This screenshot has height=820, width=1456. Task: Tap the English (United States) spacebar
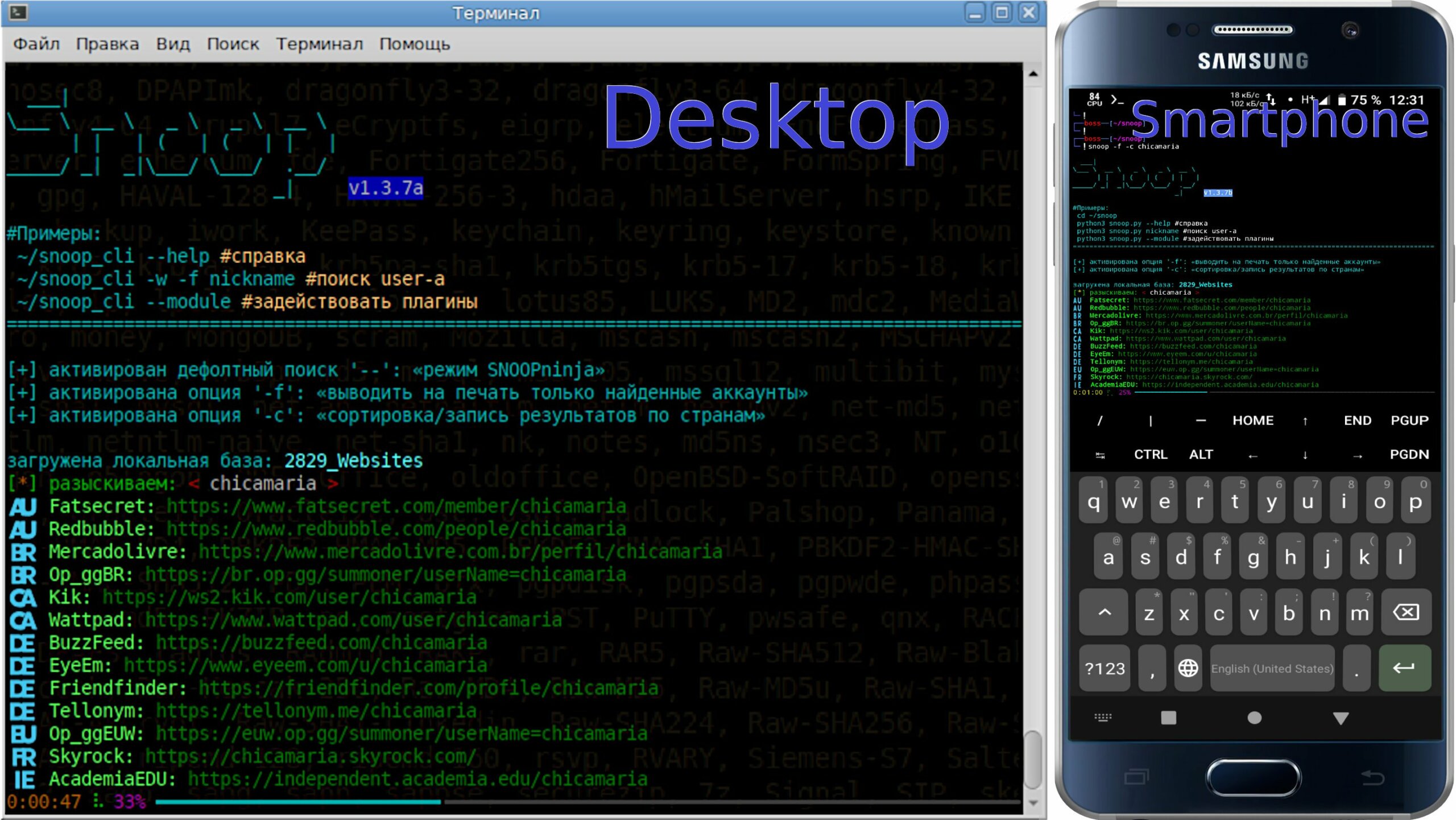(x=1272, y=668)
